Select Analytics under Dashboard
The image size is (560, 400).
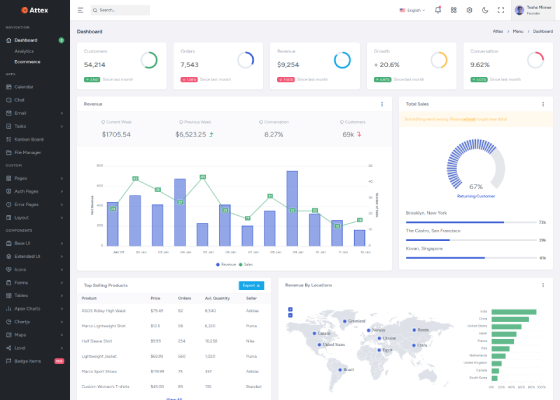(24, 51)
